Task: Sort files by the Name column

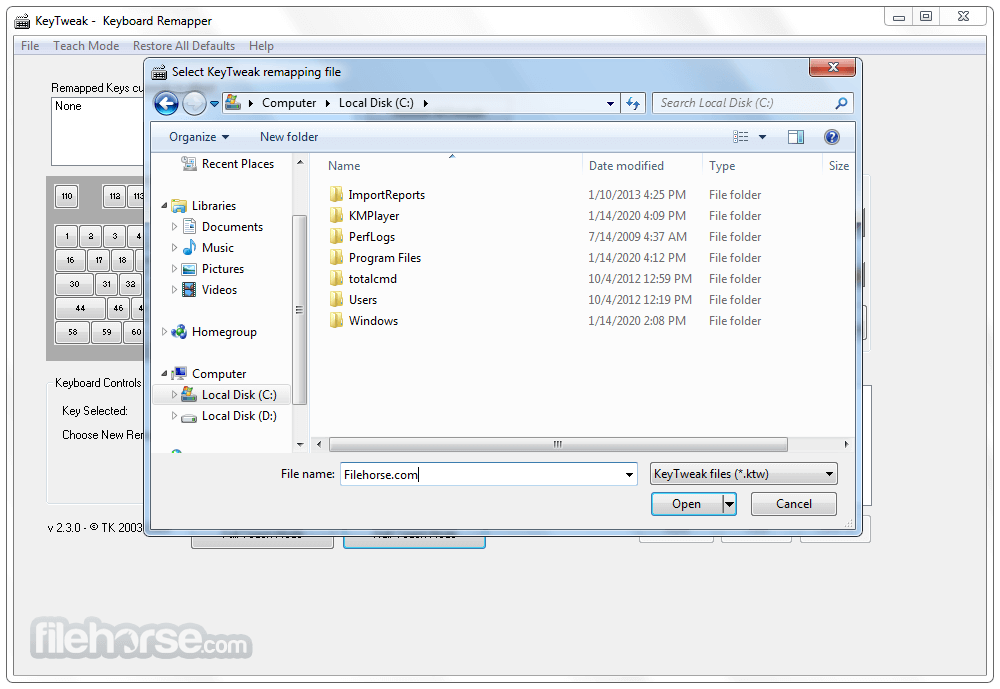Action: click(x=344, y=166)
